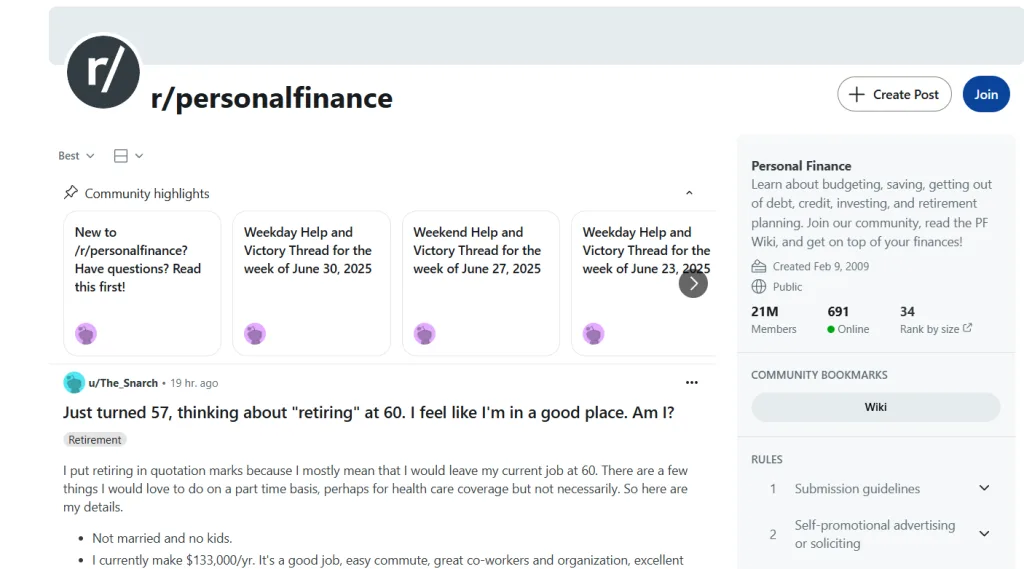Click the Rank by size external link icon
This screenshot has width=1024, height=569.
point(967,329)
